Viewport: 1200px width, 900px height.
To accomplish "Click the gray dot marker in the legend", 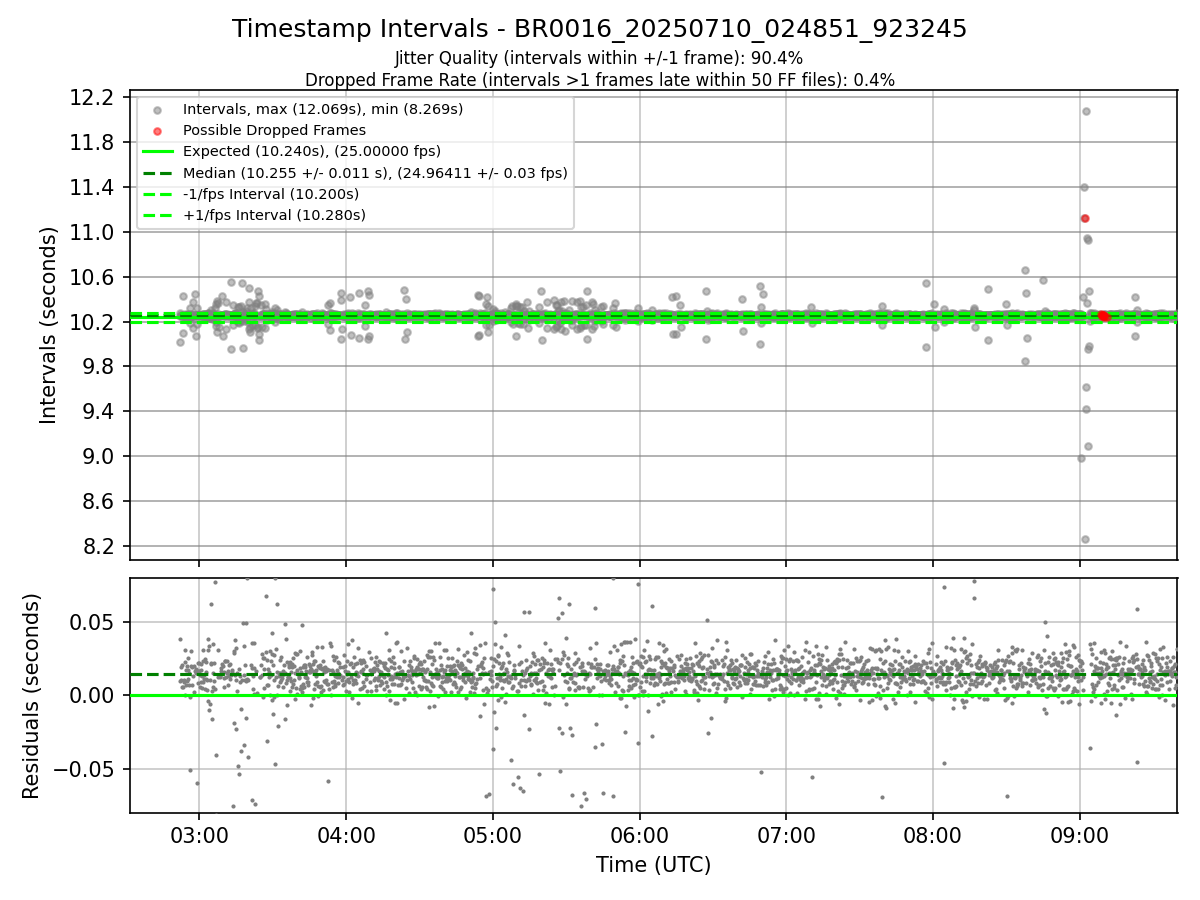I will tap(157, 110).
